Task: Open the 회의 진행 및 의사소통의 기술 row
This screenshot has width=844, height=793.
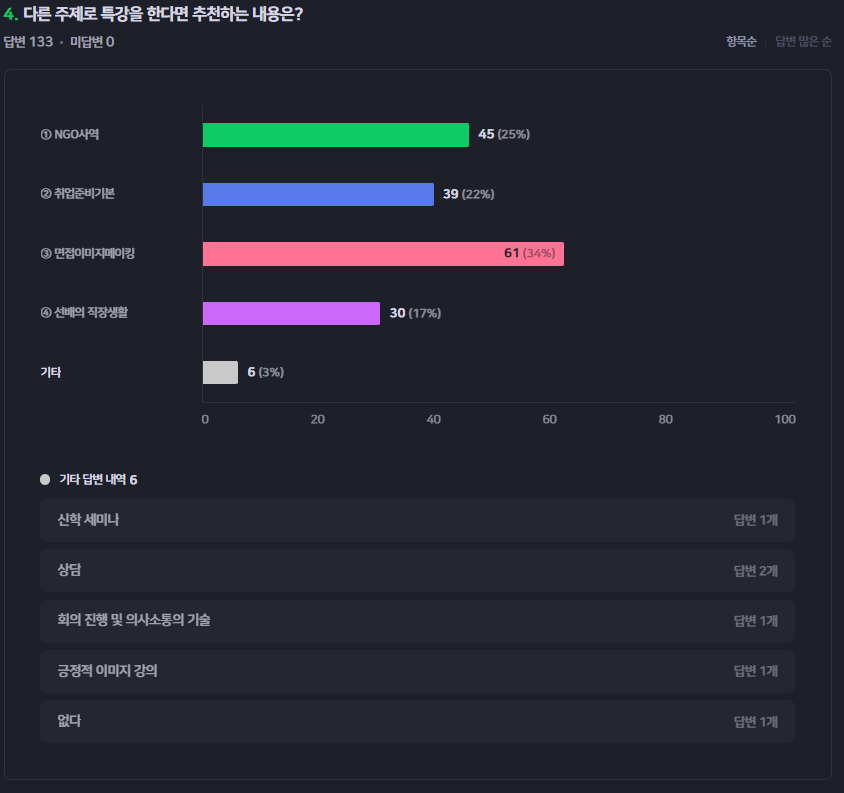Action: 417,621
